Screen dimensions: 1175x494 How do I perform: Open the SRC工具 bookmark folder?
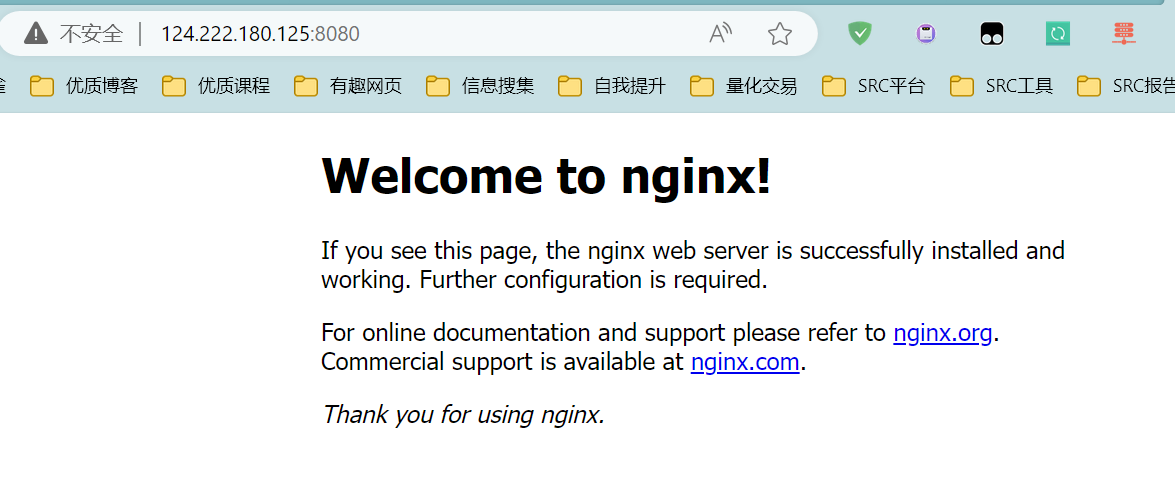(x=1001, y=86)
